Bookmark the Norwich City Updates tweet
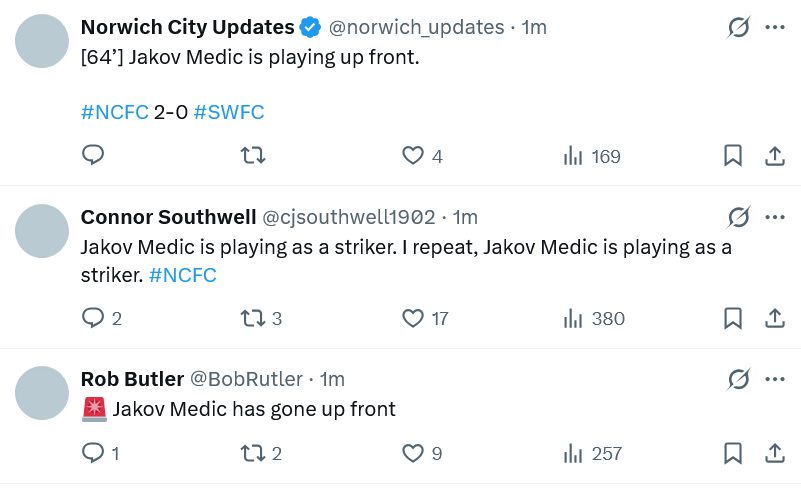Screen dimensions: 801x490 pos(733,156)
